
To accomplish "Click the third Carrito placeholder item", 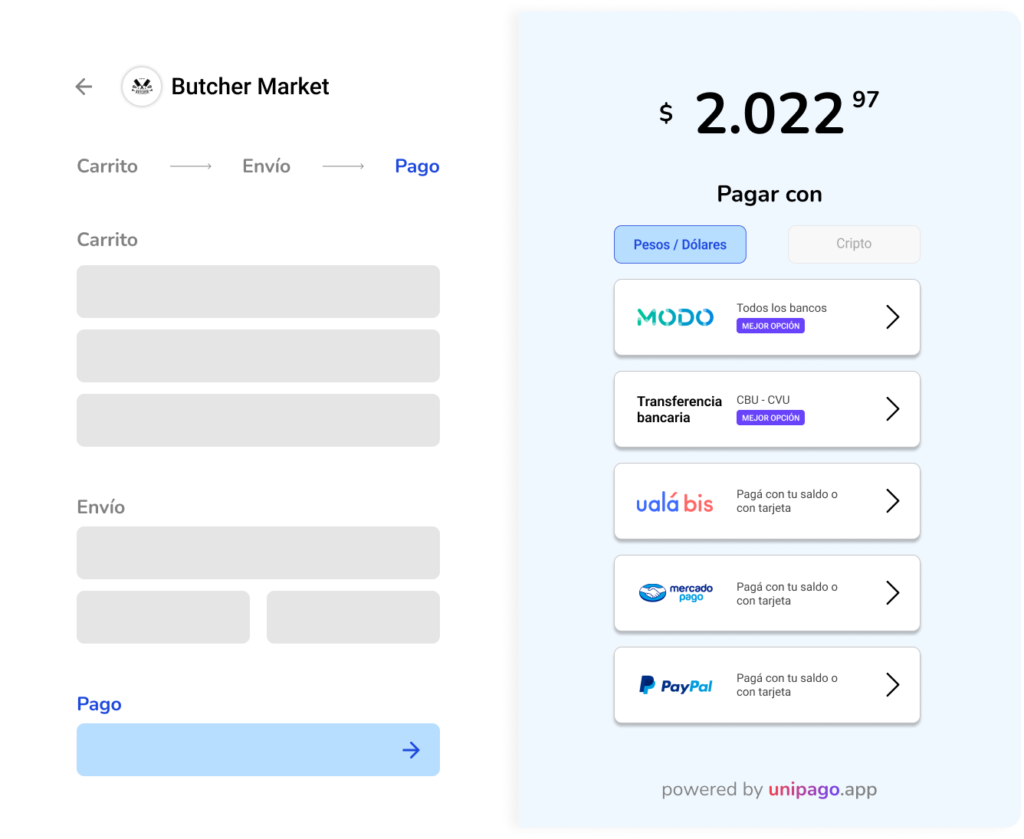I will (x=258, y=420).
